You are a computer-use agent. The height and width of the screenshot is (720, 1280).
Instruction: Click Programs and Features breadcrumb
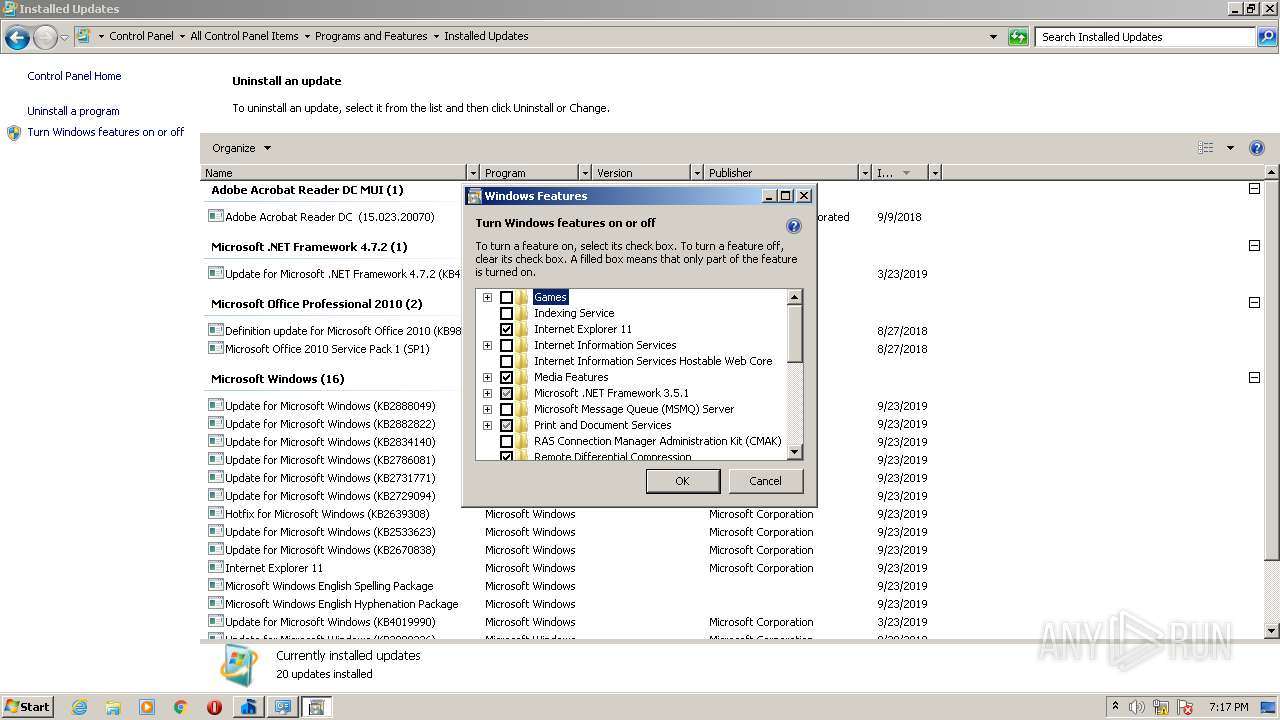[x=371, y=36]
